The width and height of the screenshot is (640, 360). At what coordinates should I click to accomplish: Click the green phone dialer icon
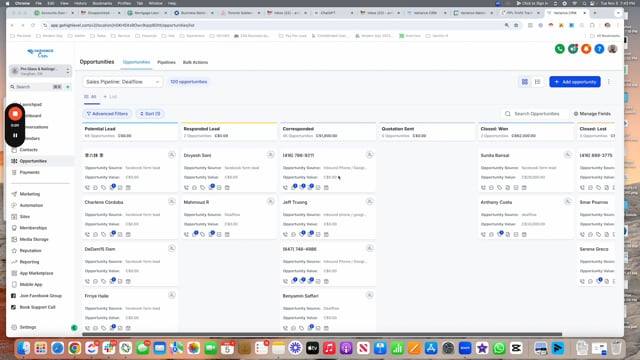(x=560, y=49)
